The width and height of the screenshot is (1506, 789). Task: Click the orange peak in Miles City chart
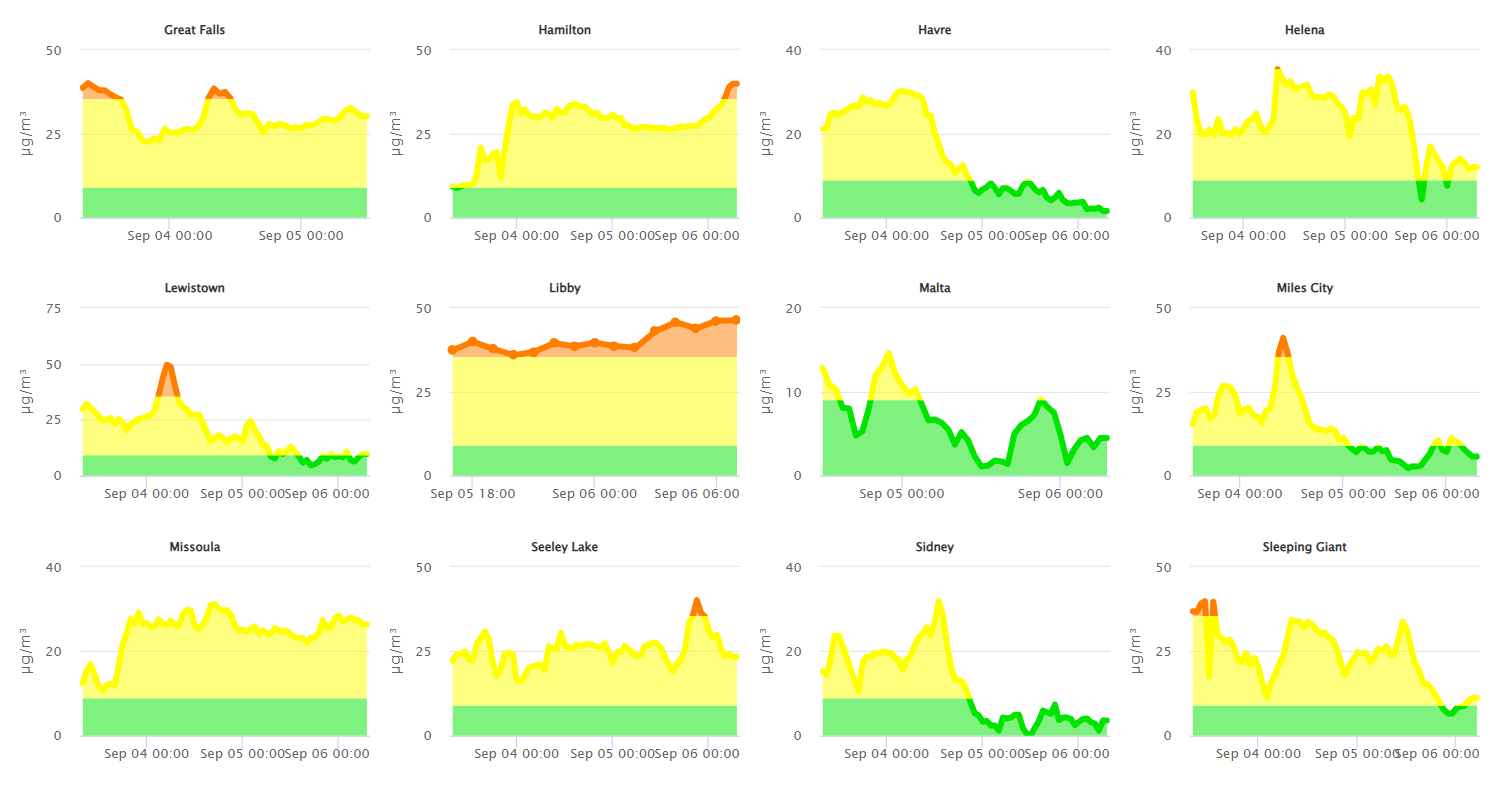1283,340
